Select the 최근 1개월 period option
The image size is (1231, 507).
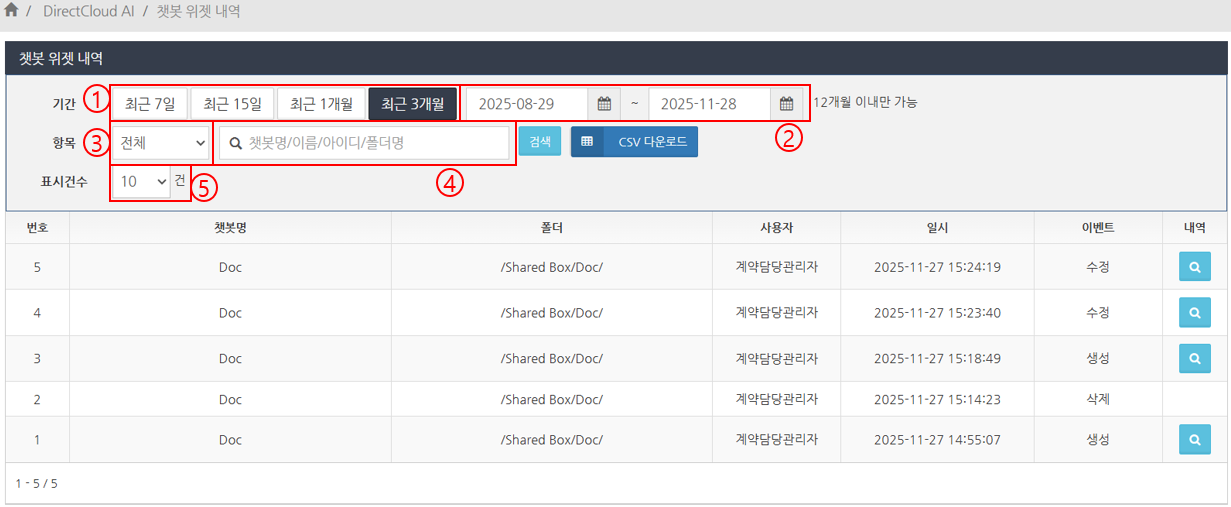(321, 103)
